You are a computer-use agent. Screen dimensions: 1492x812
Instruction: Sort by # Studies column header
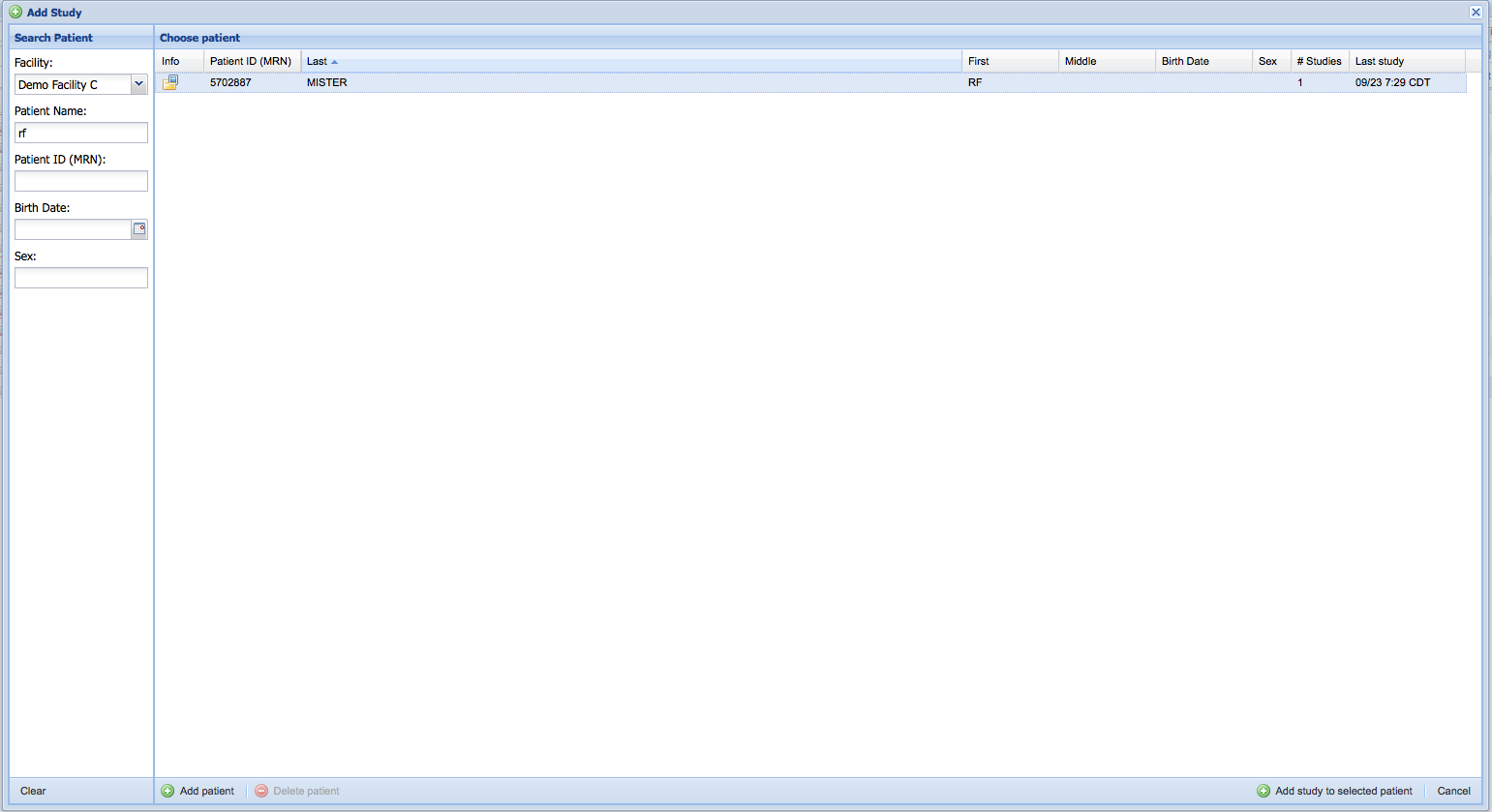1320,61
